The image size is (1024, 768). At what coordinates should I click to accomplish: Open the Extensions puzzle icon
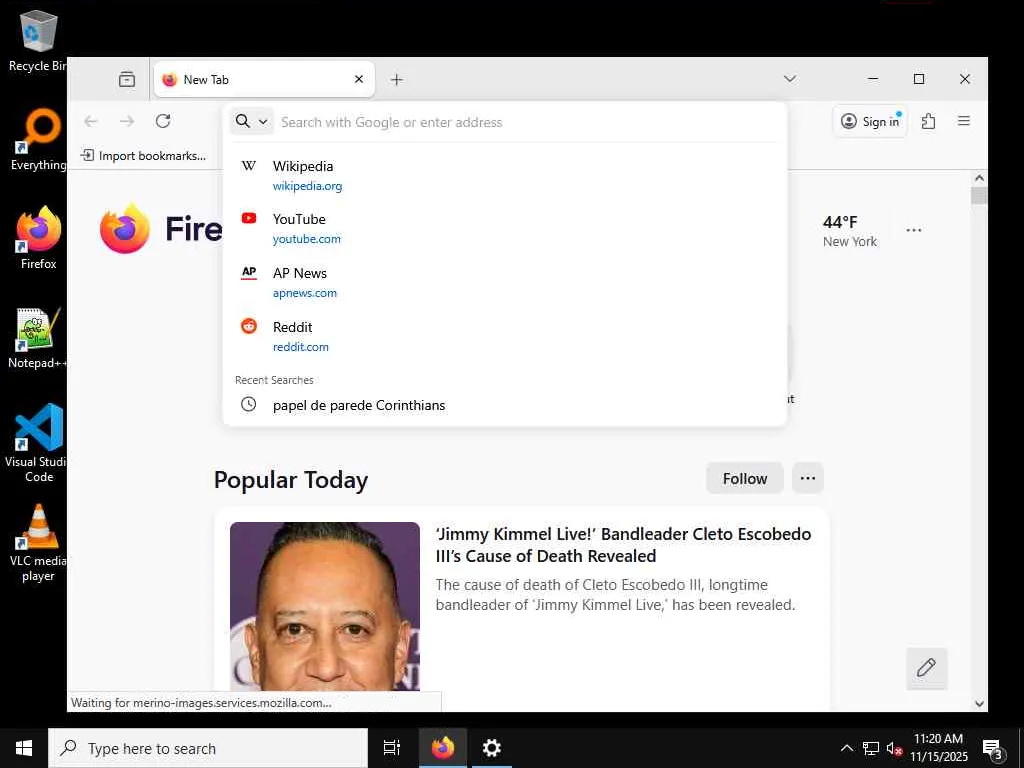(x=928, y=121)
